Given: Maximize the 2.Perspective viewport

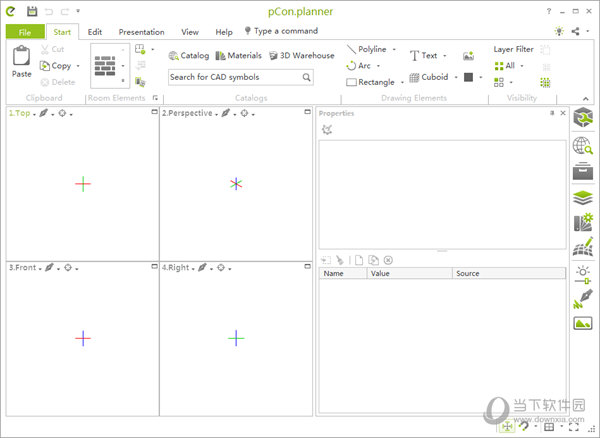Looking at the screenshot, I should (x=307, y=112).
